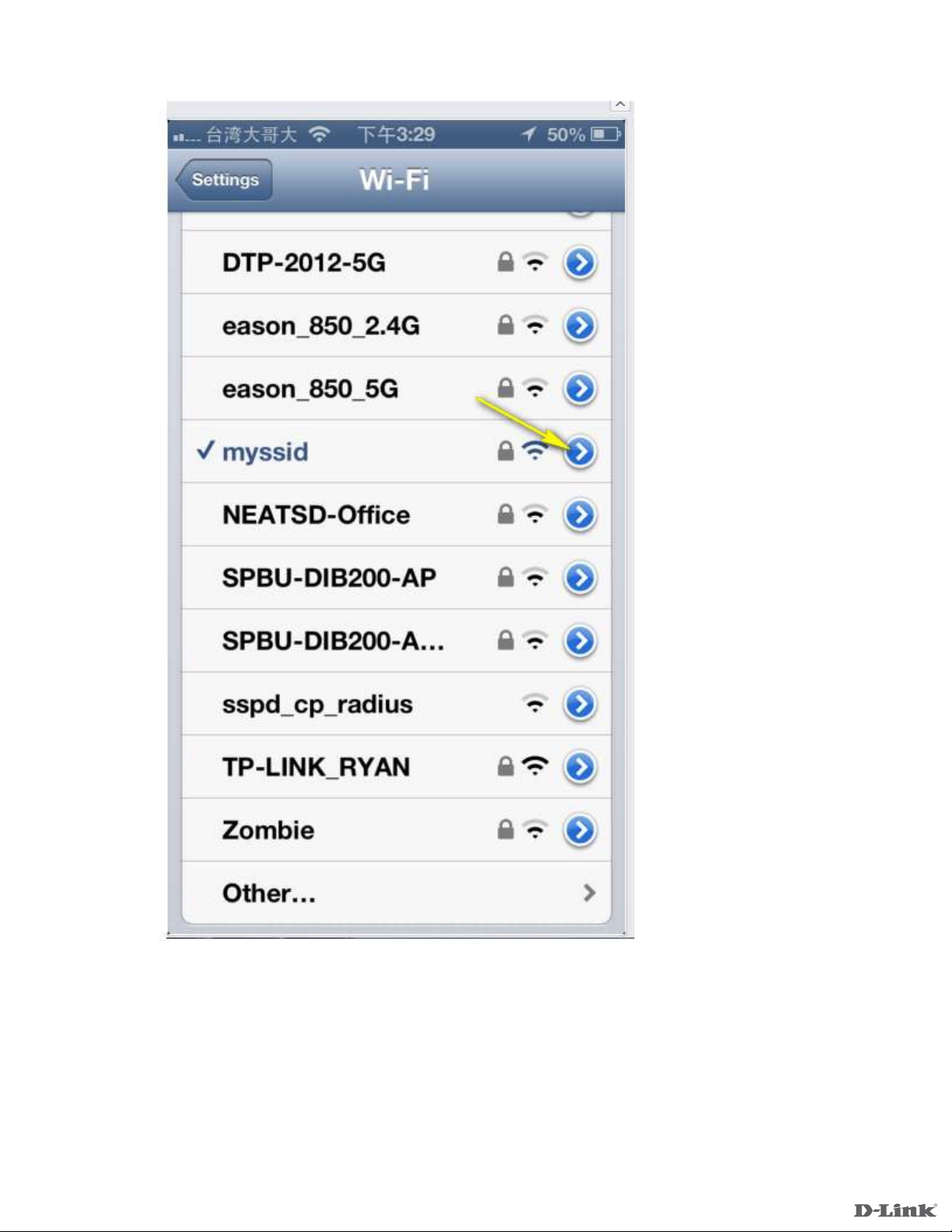Go back using the Settings button
The width and height of the screenshot is (952, 1232).
224,180
